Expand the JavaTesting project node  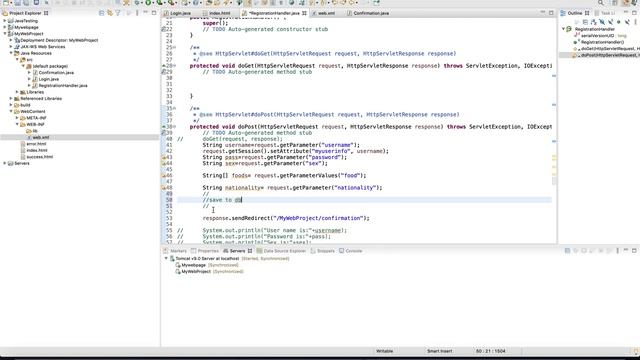tap(4, 21)
